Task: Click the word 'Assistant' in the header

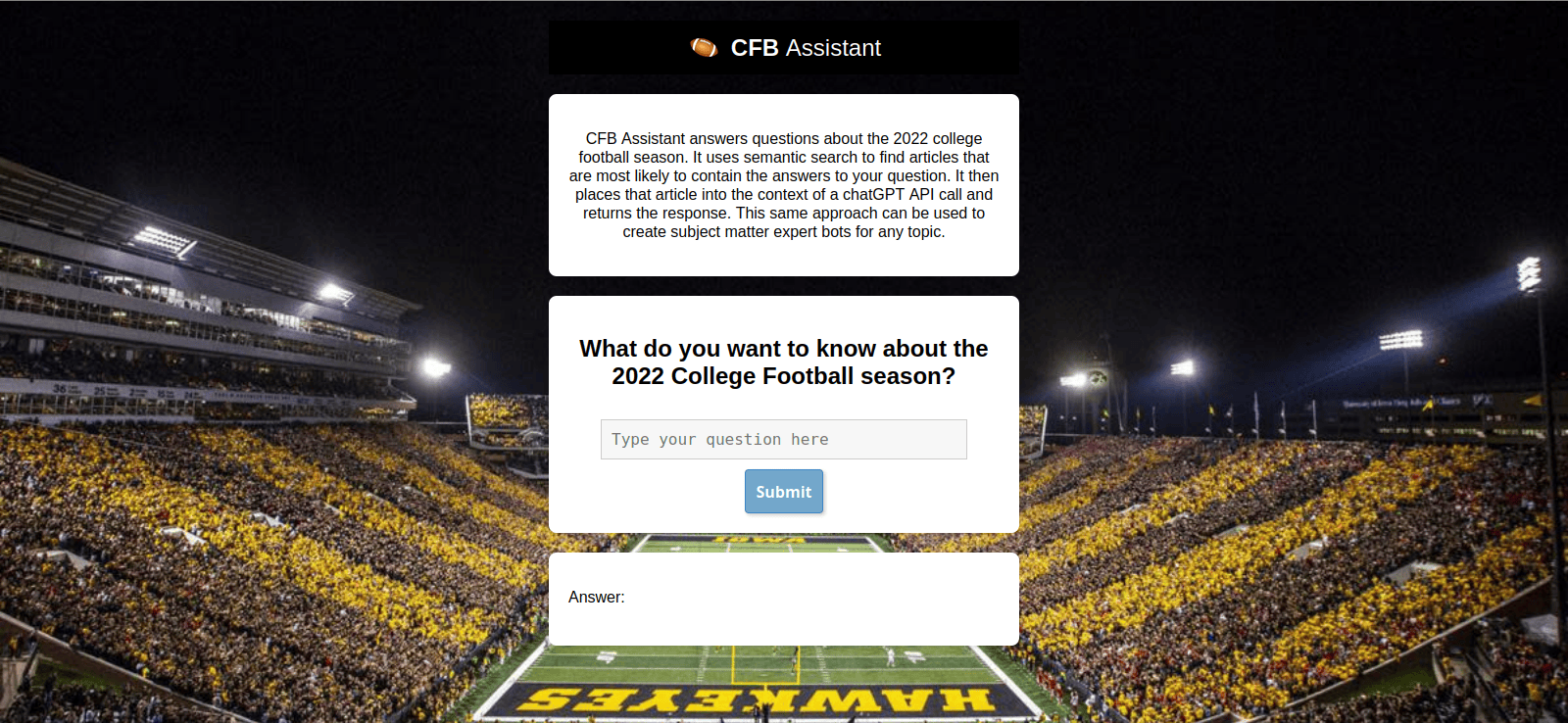Action: click(x=833, y=48)
